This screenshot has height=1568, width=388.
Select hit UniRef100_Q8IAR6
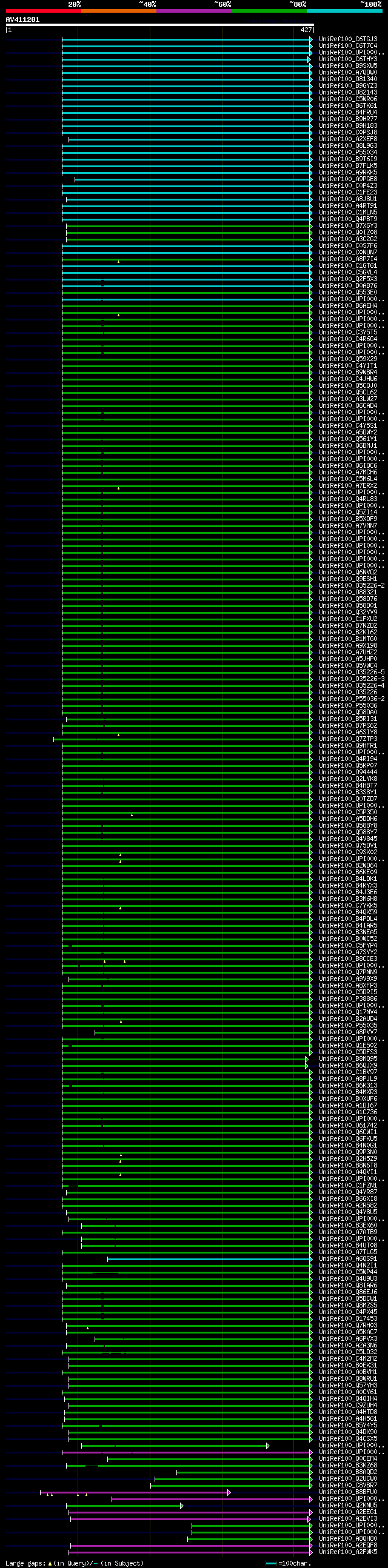pyautogui.click(x=348, y=1285)
